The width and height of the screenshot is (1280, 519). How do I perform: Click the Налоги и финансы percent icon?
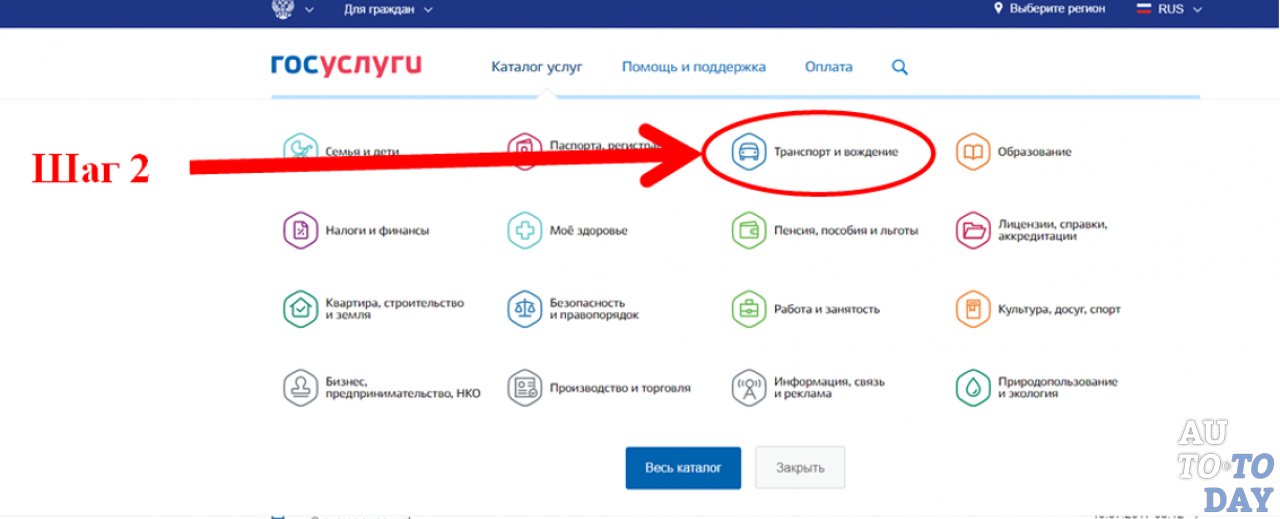300,230
